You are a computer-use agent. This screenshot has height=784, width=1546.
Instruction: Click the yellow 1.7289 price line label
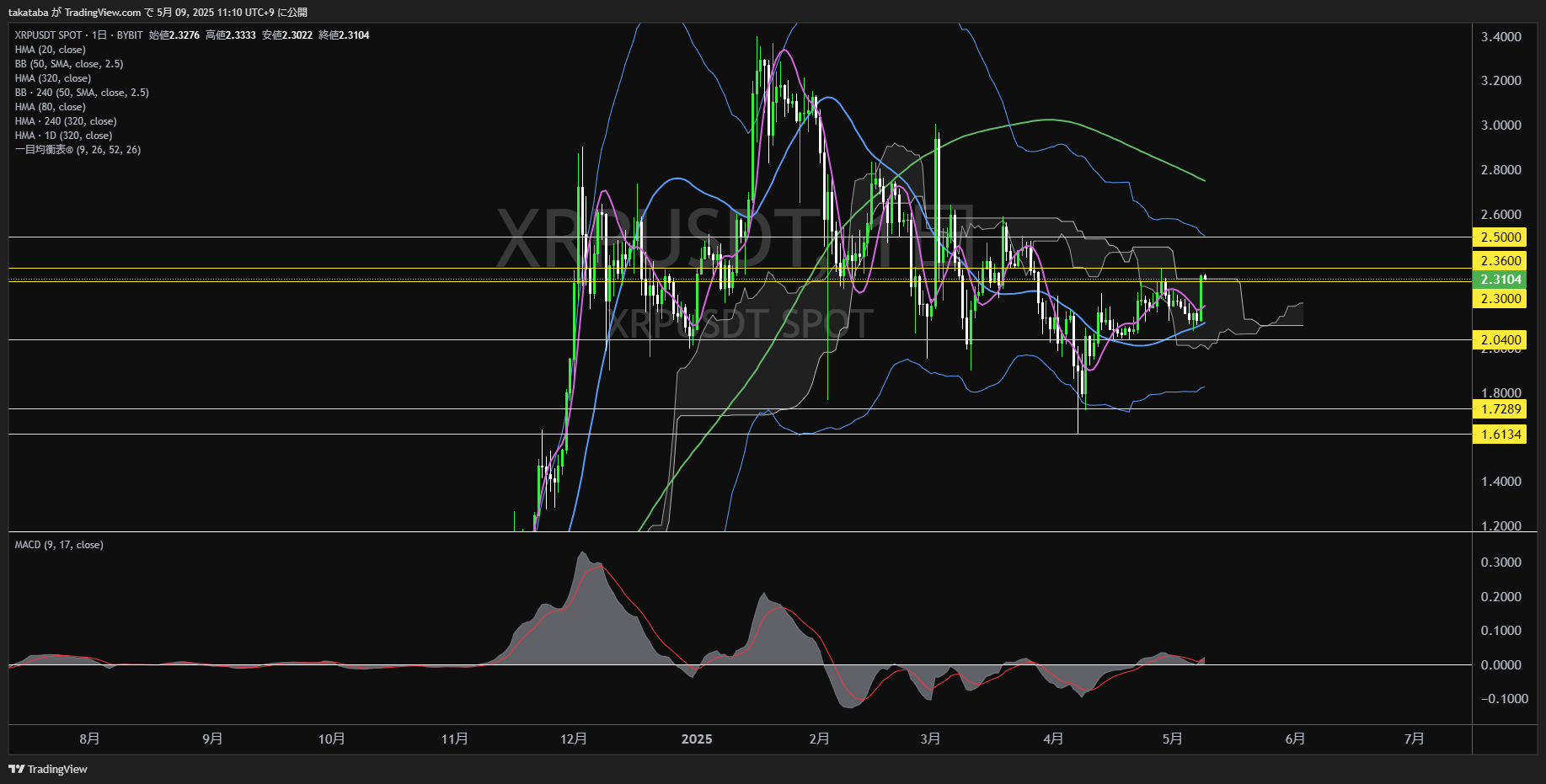1500,409
